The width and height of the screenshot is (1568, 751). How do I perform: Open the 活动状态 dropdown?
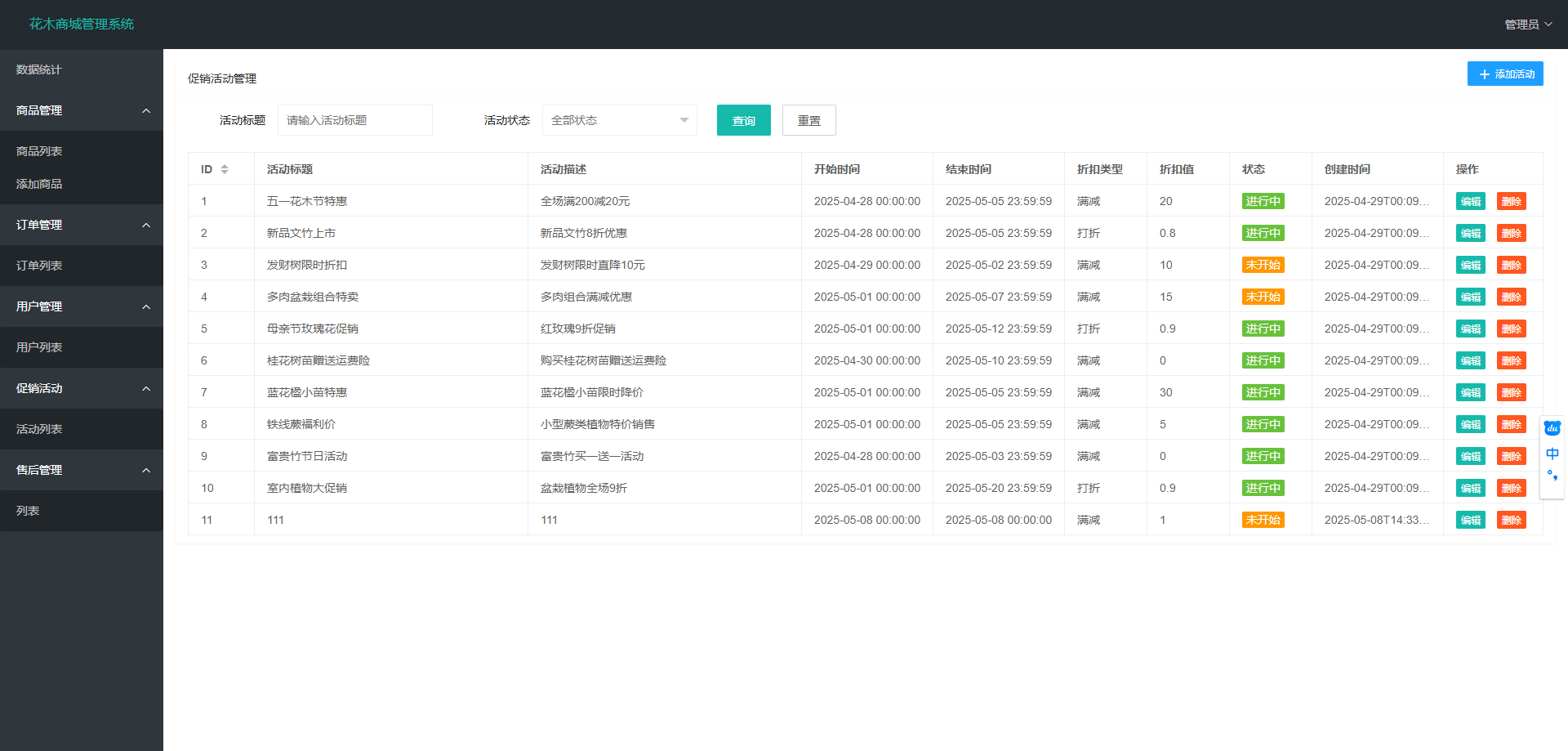tap(620, 120)
